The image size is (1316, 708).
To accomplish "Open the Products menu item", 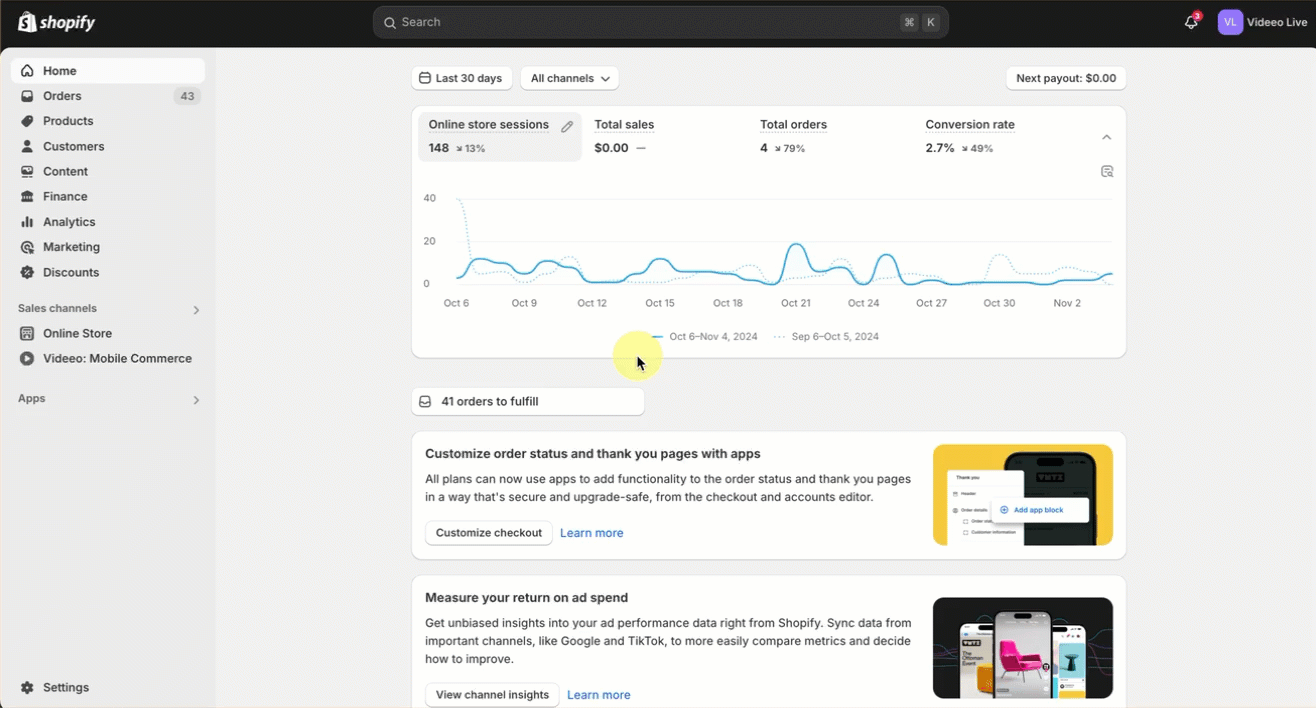I will click(68, 121).
